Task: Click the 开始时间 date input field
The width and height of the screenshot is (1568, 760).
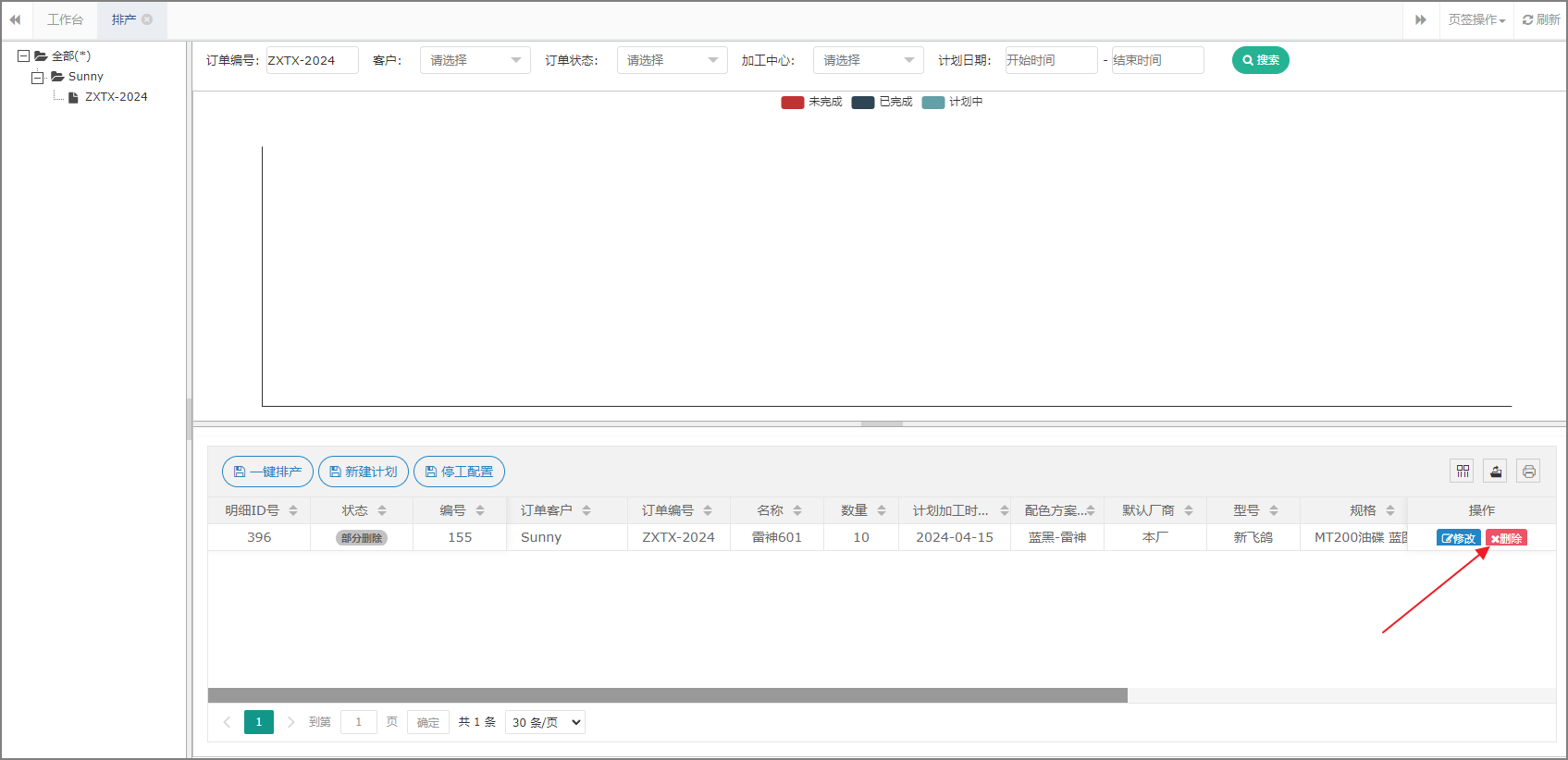Action: pos(1051,60)
